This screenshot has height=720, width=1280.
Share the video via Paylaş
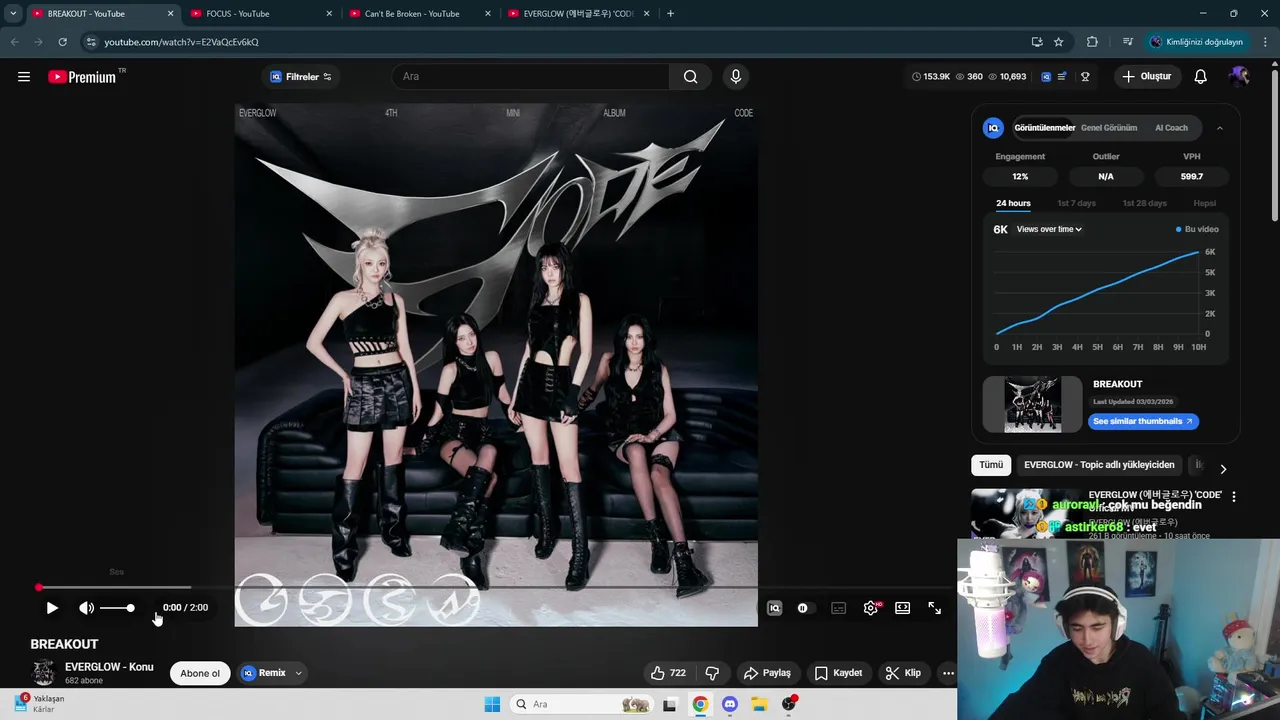(767, 673)
